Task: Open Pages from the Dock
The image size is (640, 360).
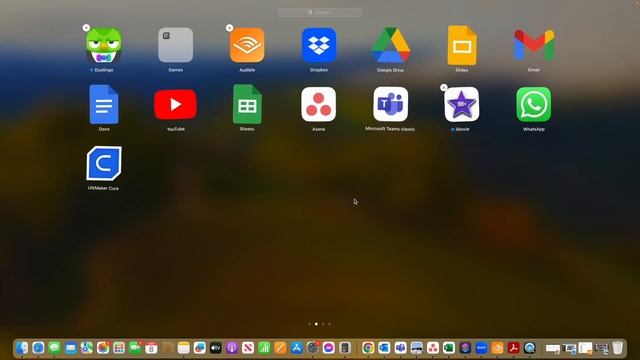Action: 280,348
